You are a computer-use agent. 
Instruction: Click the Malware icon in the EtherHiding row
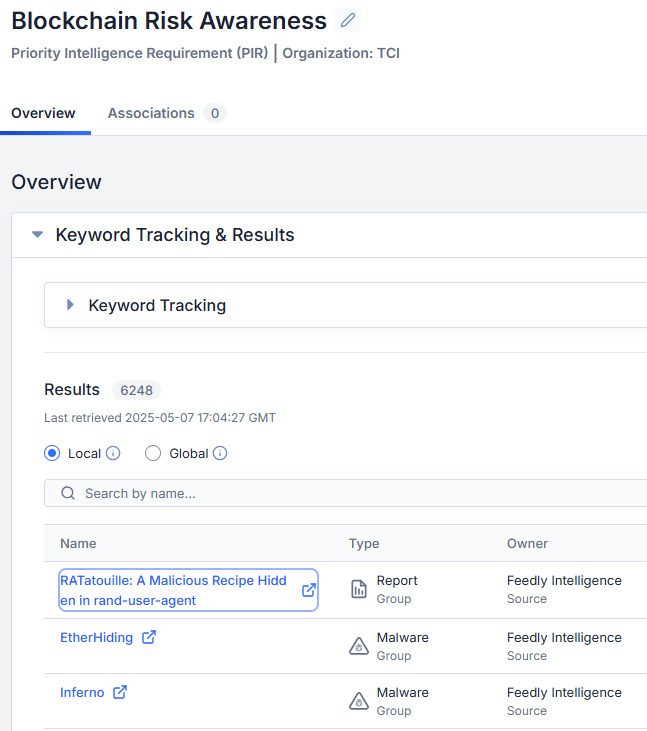point(359,646)
